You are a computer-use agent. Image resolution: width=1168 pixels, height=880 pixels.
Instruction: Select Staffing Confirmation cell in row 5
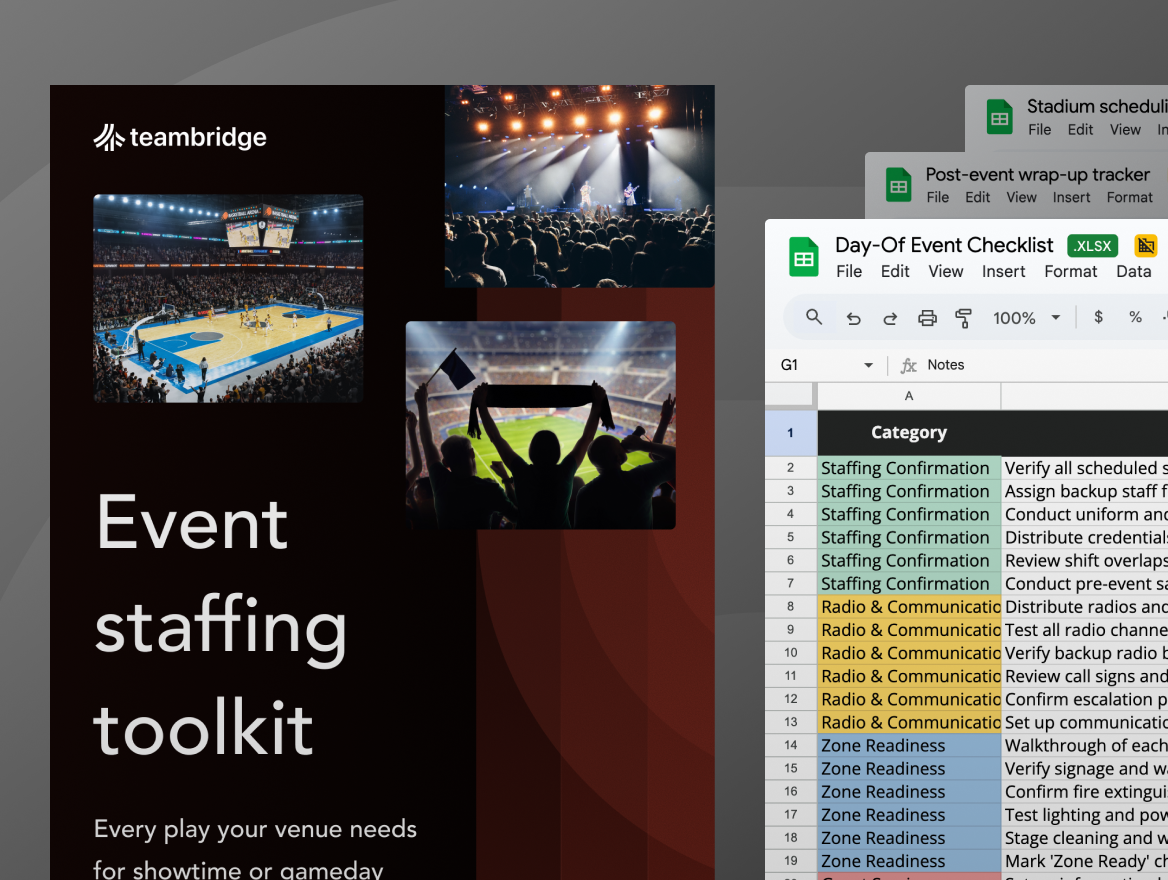click(x=909, y=537)
